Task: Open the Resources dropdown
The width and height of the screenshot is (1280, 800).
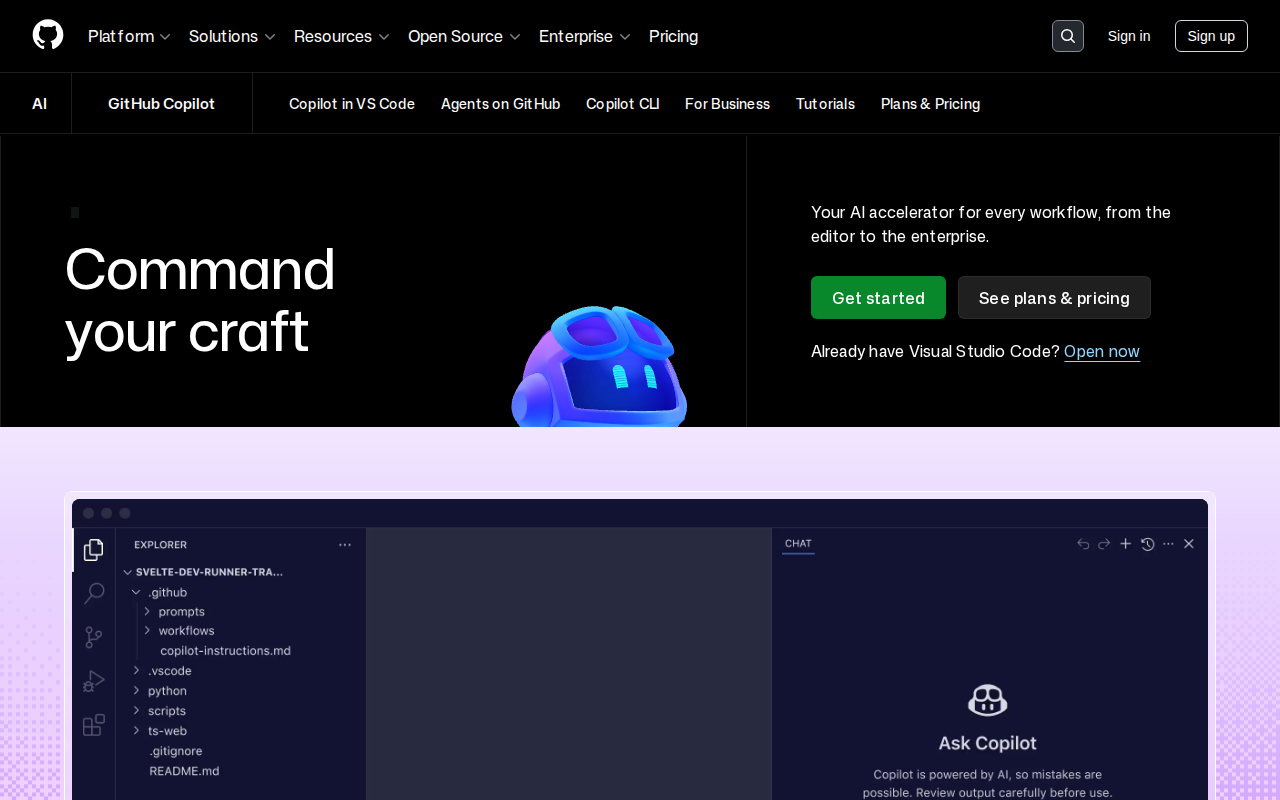Action: click(x=342, y=36)
